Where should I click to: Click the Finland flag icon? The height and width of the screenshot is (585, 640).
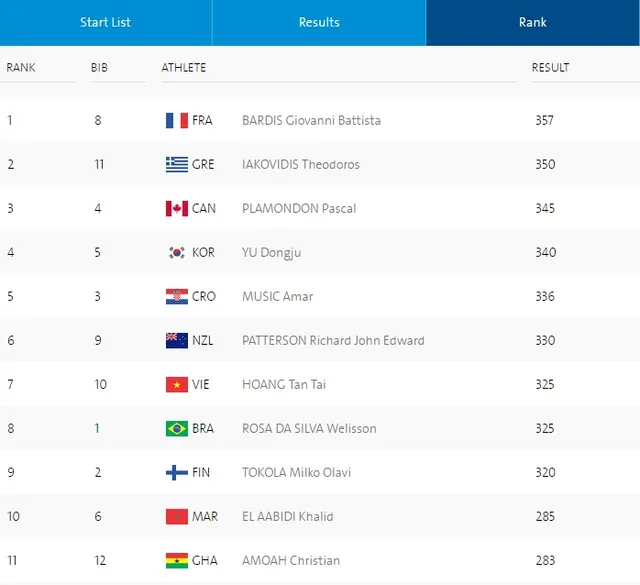click(x=177, y=473)
